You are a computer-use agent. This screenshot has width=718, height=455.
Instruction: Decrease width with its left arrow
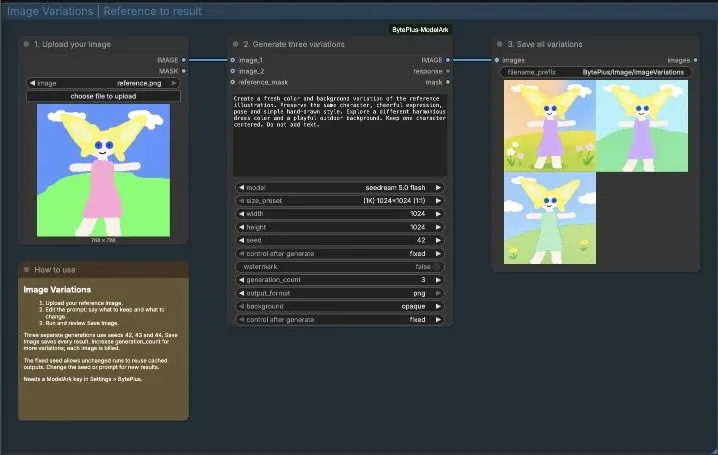[x=241, y=214]
